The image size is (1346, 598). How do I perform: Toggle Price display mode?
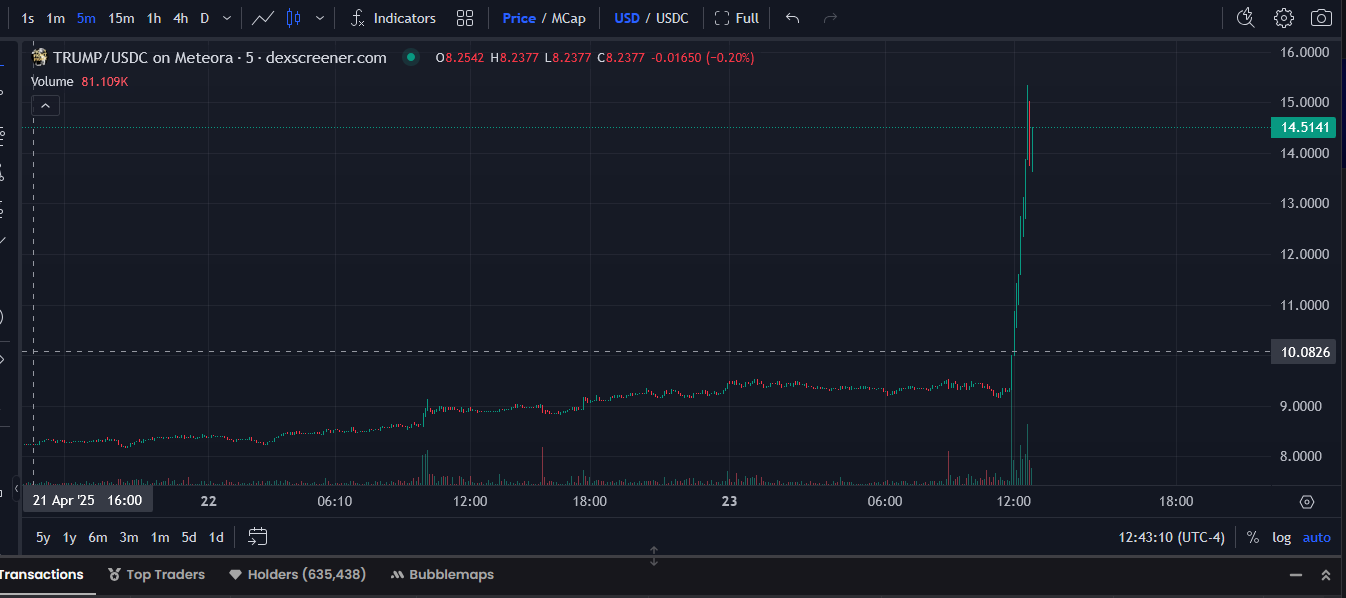519,18
